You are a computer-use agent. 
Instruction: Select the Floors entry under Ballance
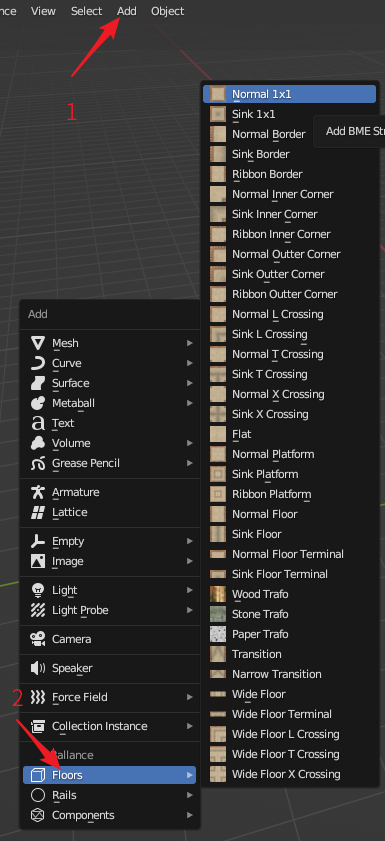pyautogui.click(x=109, y=775)
